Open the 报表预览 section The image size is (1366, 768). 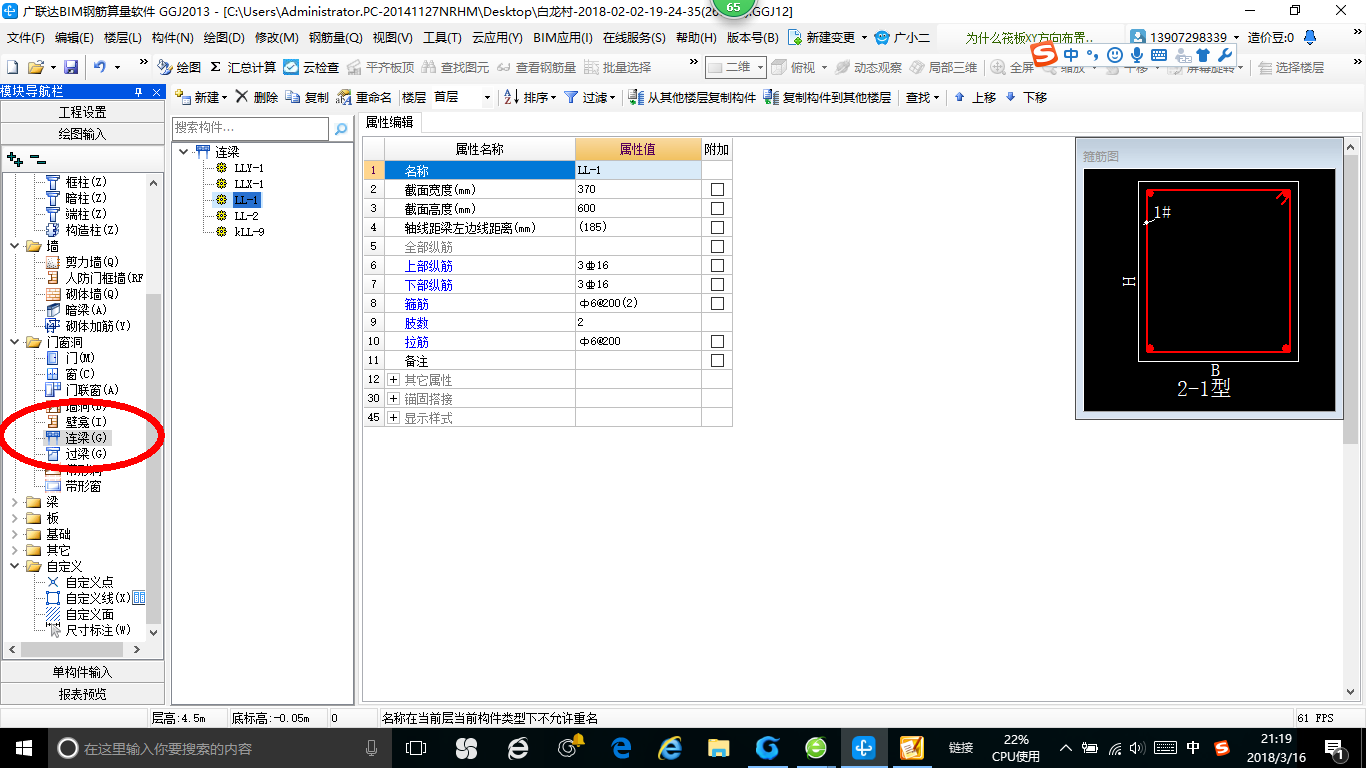click(82, 694)
